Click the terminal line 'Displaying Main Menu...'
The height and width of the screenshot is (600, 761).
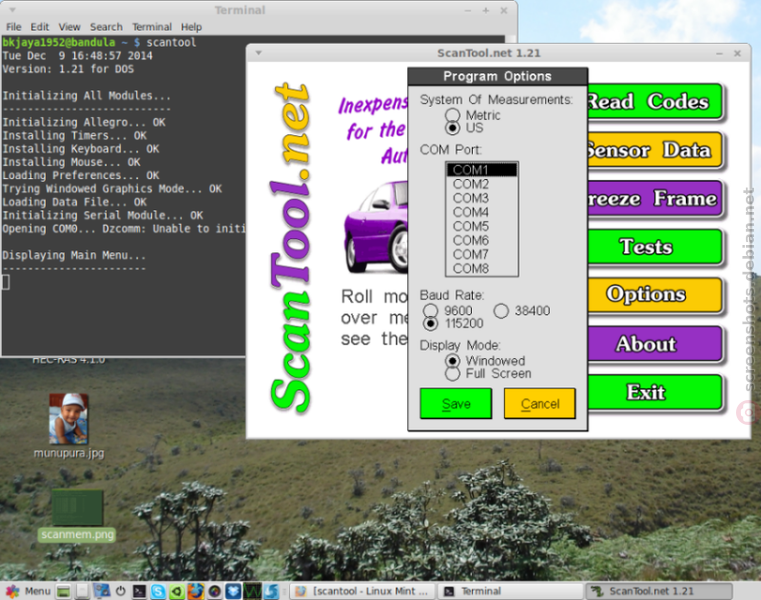click(x=74, y=255)
